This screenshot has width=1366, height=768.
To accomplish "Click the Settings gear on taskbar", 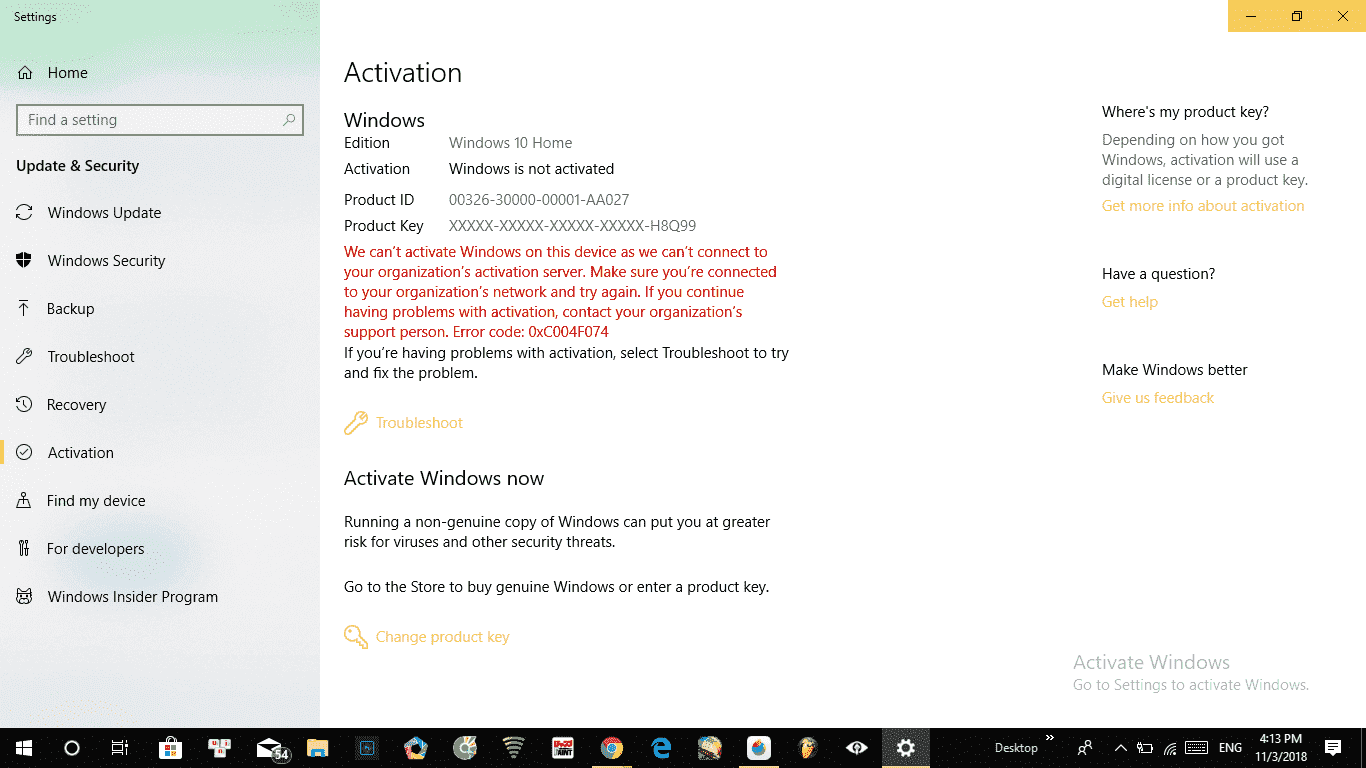I will point(906,748).
